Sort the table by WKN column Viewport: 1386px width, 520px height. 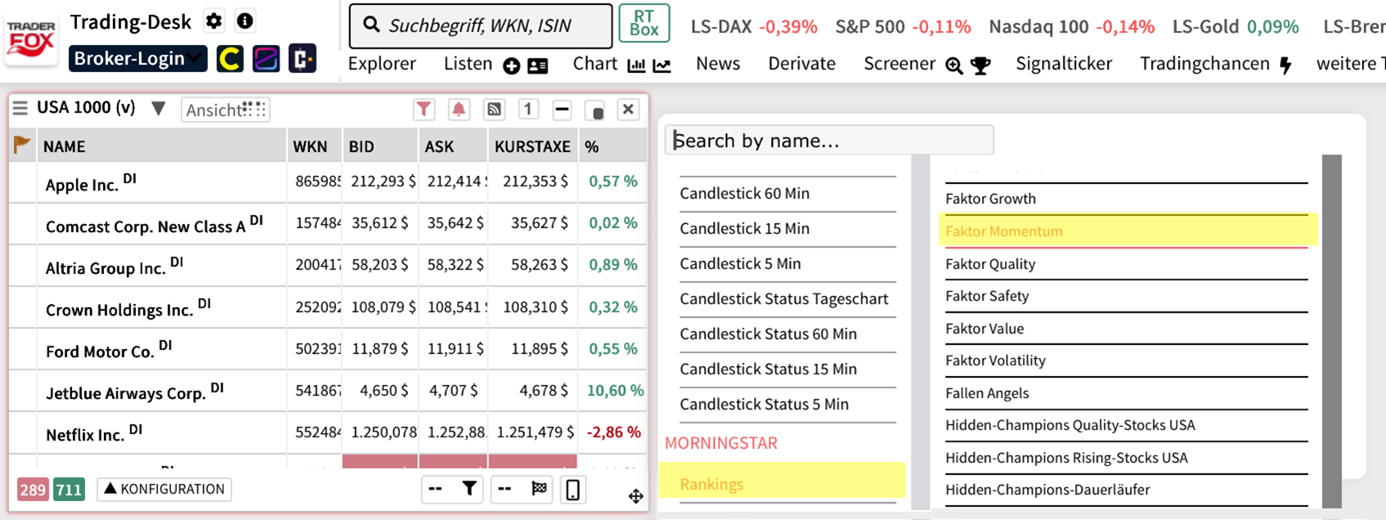coord(314,146)
